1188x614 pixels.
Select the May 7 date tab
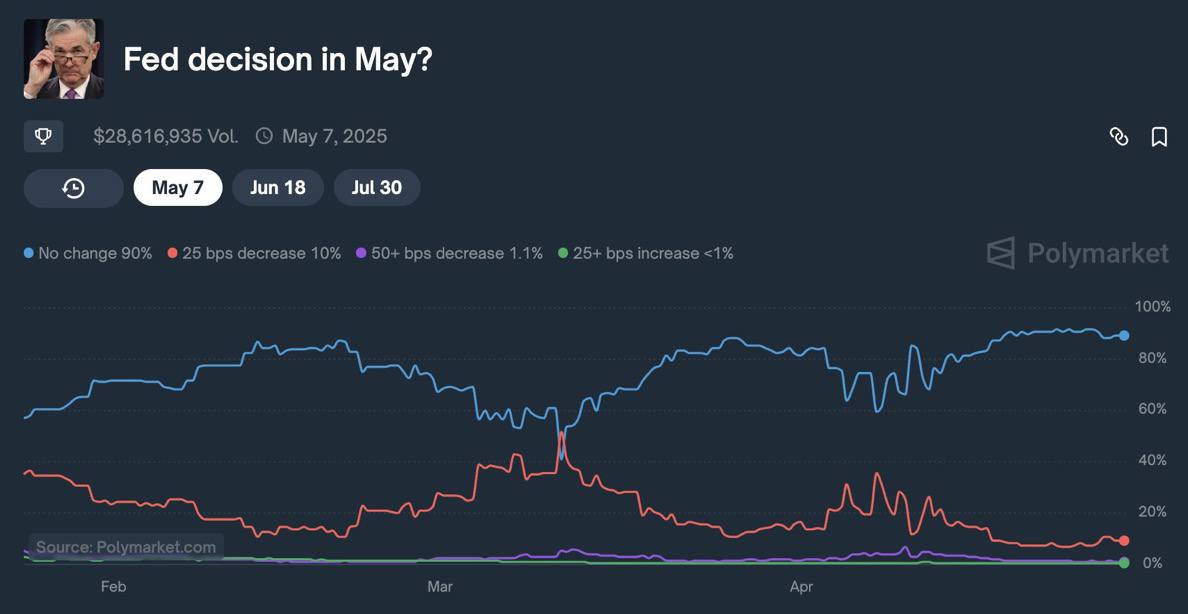178,188
